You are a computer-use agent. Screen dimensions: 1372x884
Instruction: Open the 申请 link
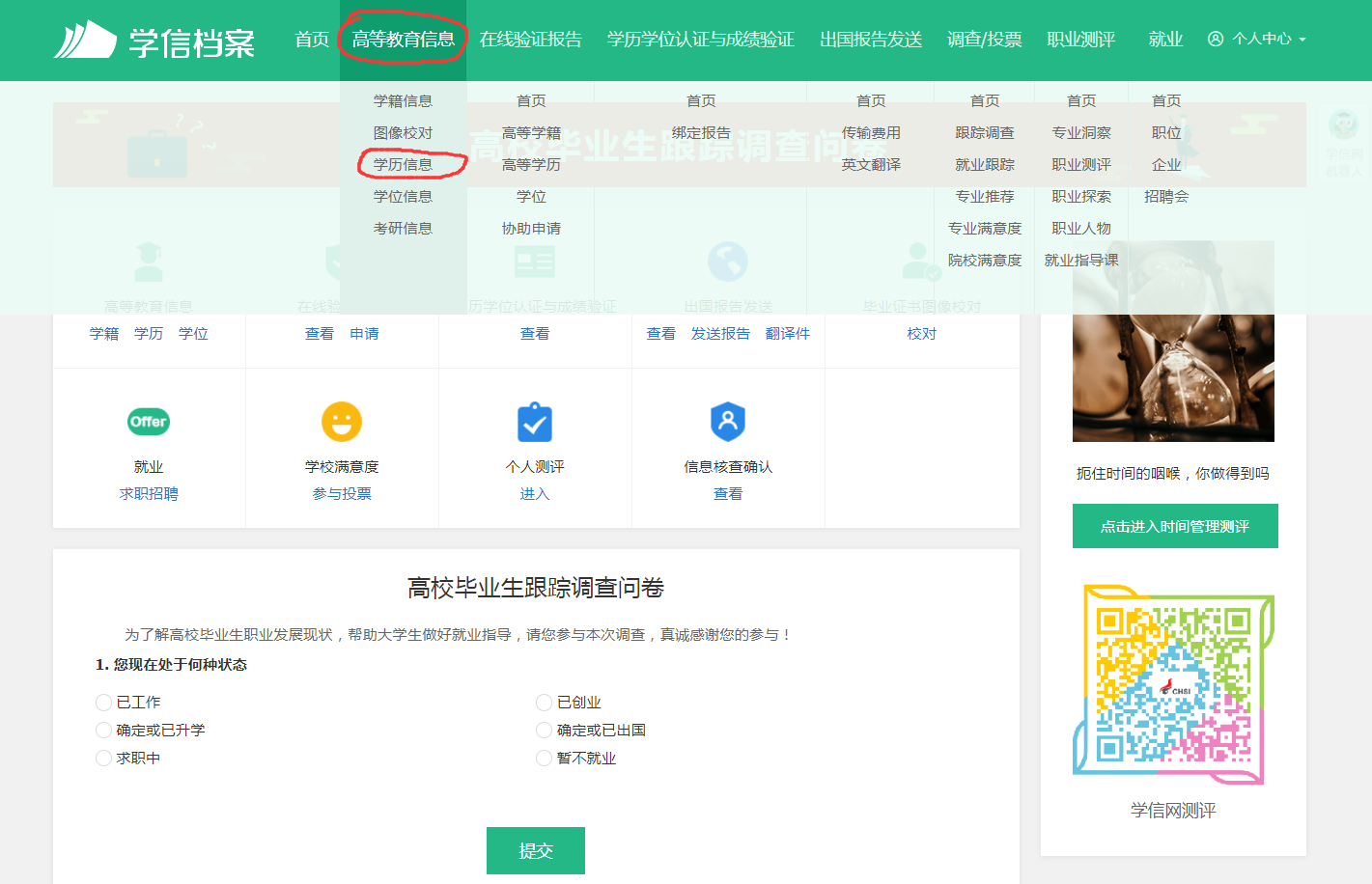coord(364,333)
